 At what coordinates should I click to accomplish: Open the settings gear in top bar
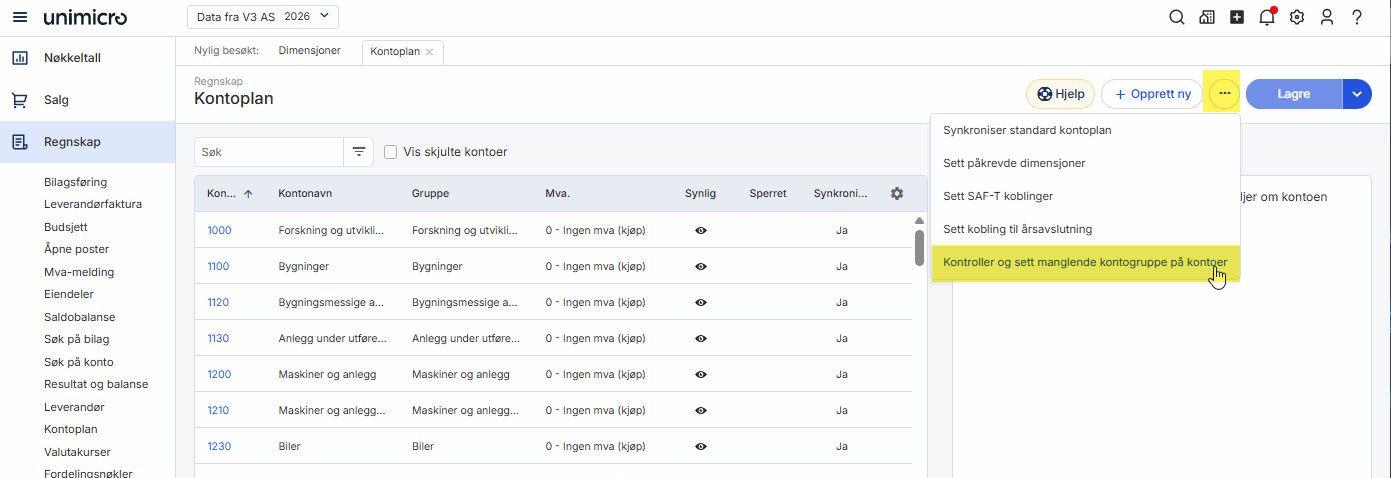(1297, 17)
